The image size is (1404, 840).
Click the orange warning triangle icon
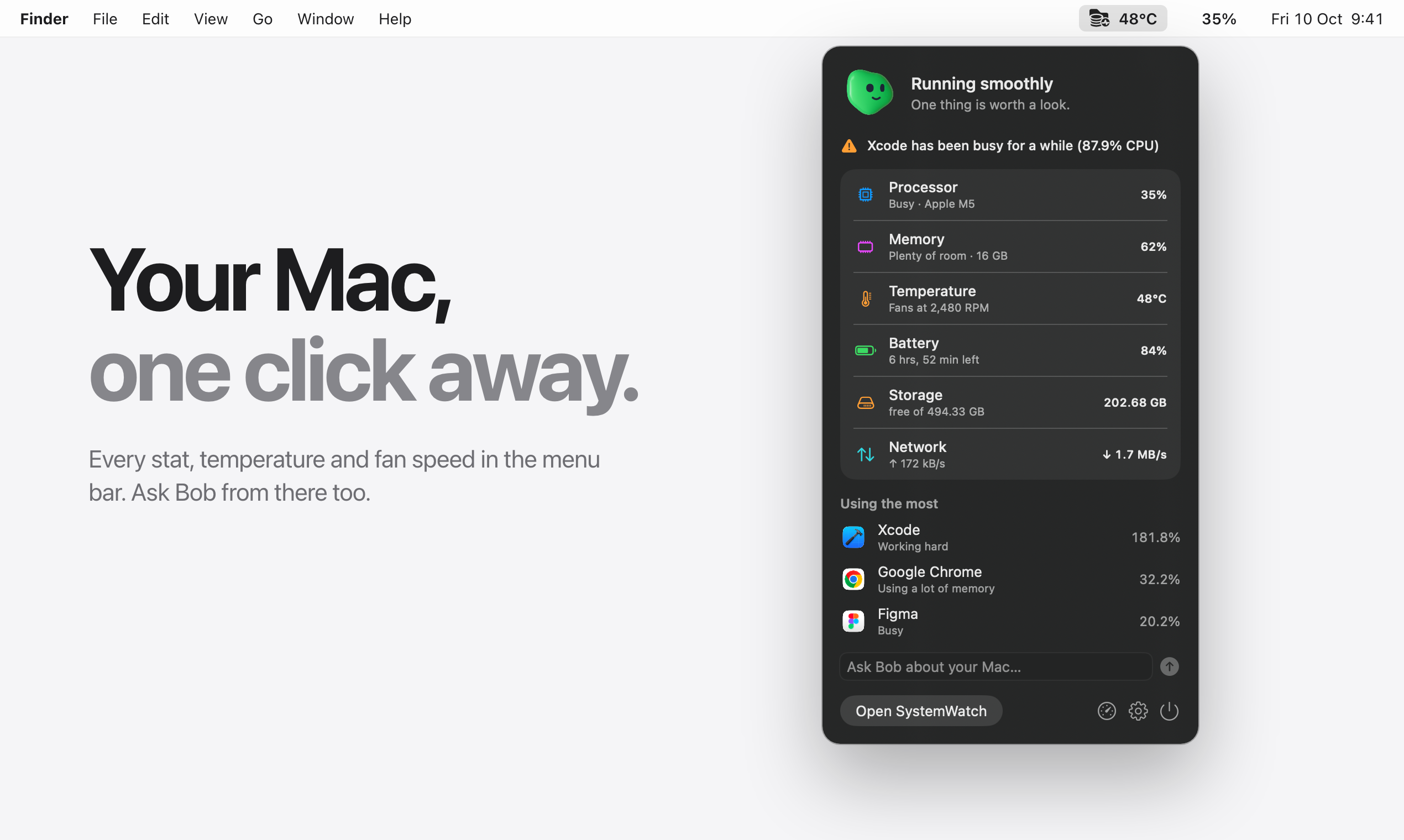point(849,146)
